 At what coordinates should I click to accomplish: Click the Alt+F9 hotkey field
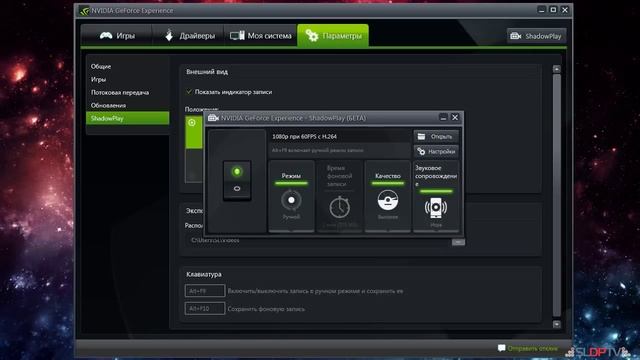[x=204, y=291]
